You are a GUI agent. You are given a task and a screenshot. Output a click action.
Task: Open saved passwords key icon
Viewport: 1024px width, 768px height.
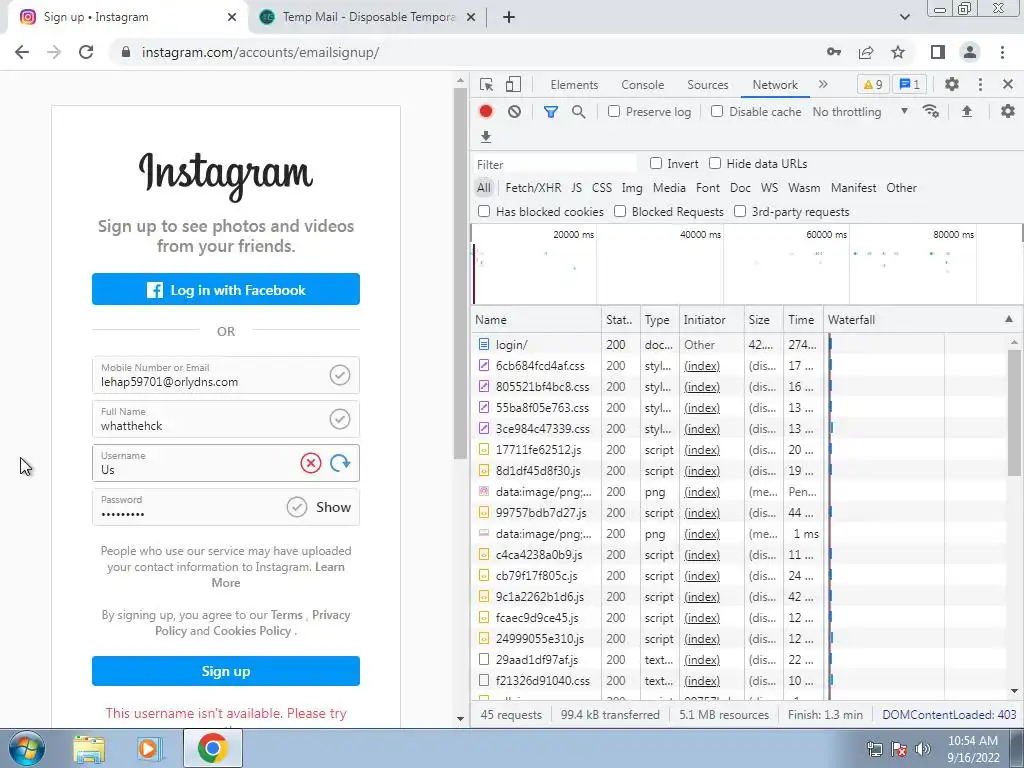[834, 52]
